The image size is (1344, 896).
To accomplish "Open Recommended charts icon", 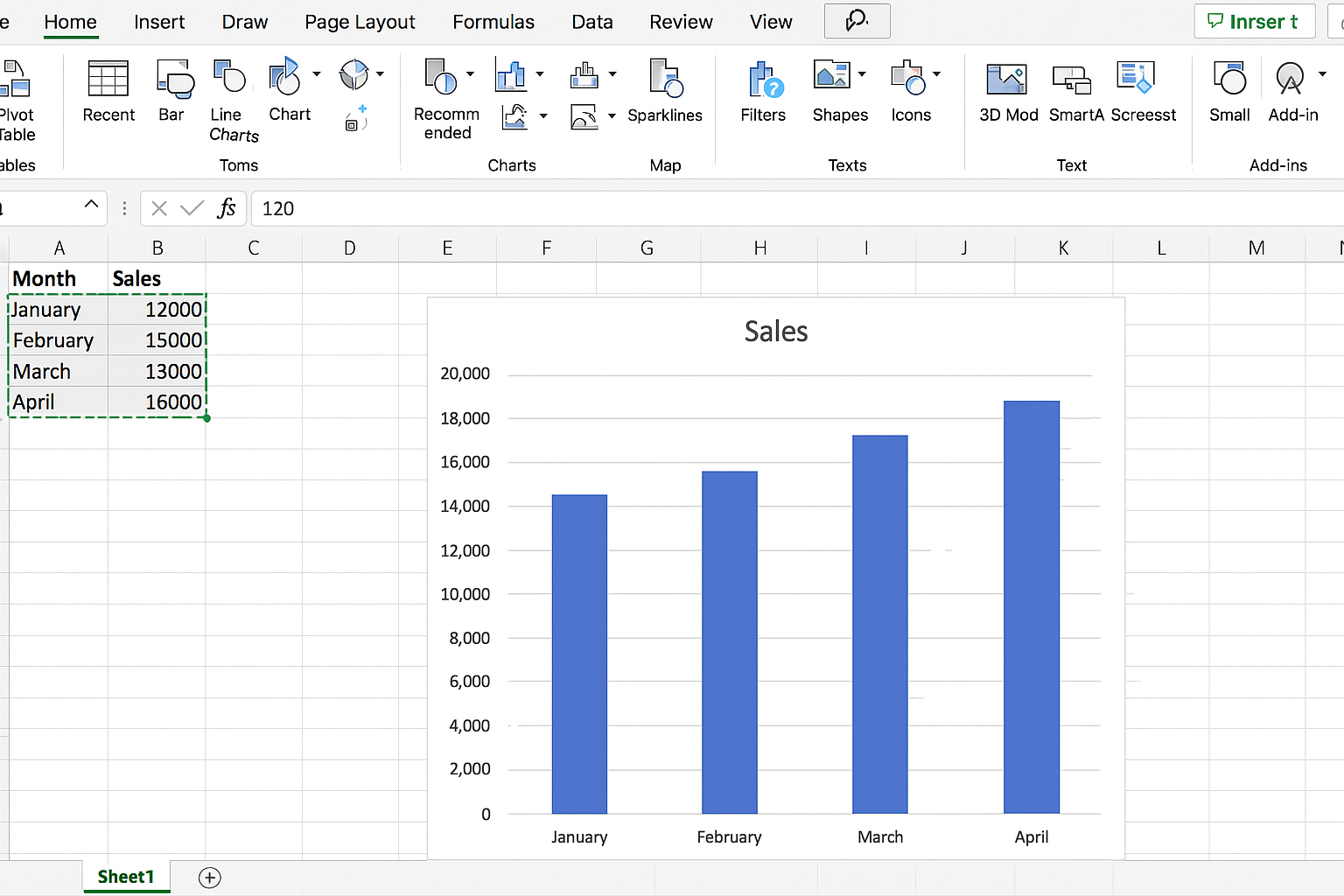I will coord(441,76).
